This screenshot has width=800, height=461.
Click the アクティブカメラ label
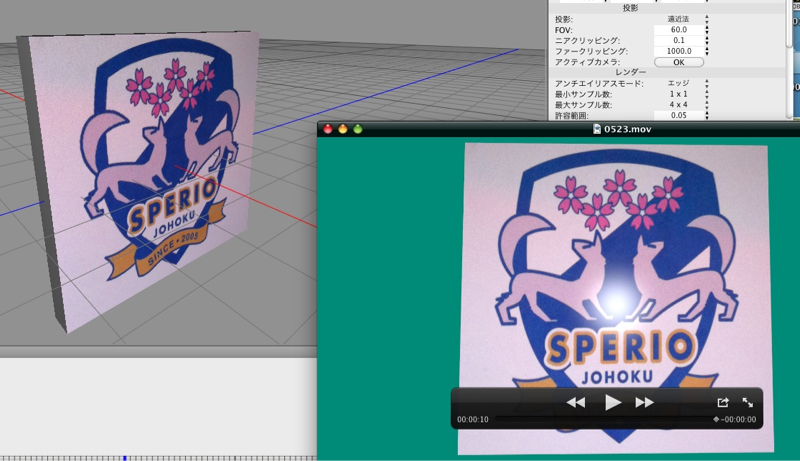pos(588,62)
